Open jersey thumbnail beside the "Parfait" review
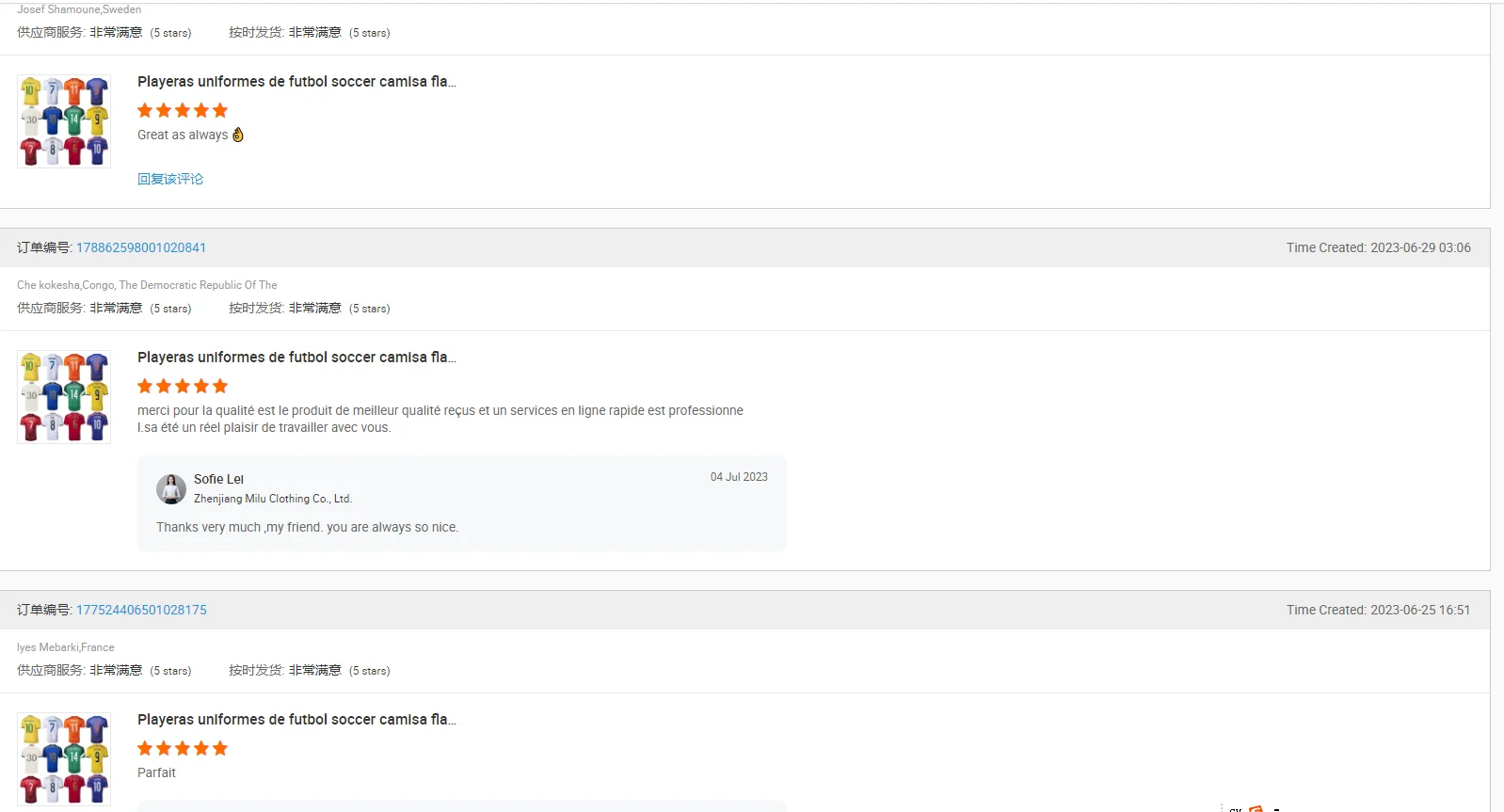Screen dimensions: 1504x812 [x=64, y=759]
